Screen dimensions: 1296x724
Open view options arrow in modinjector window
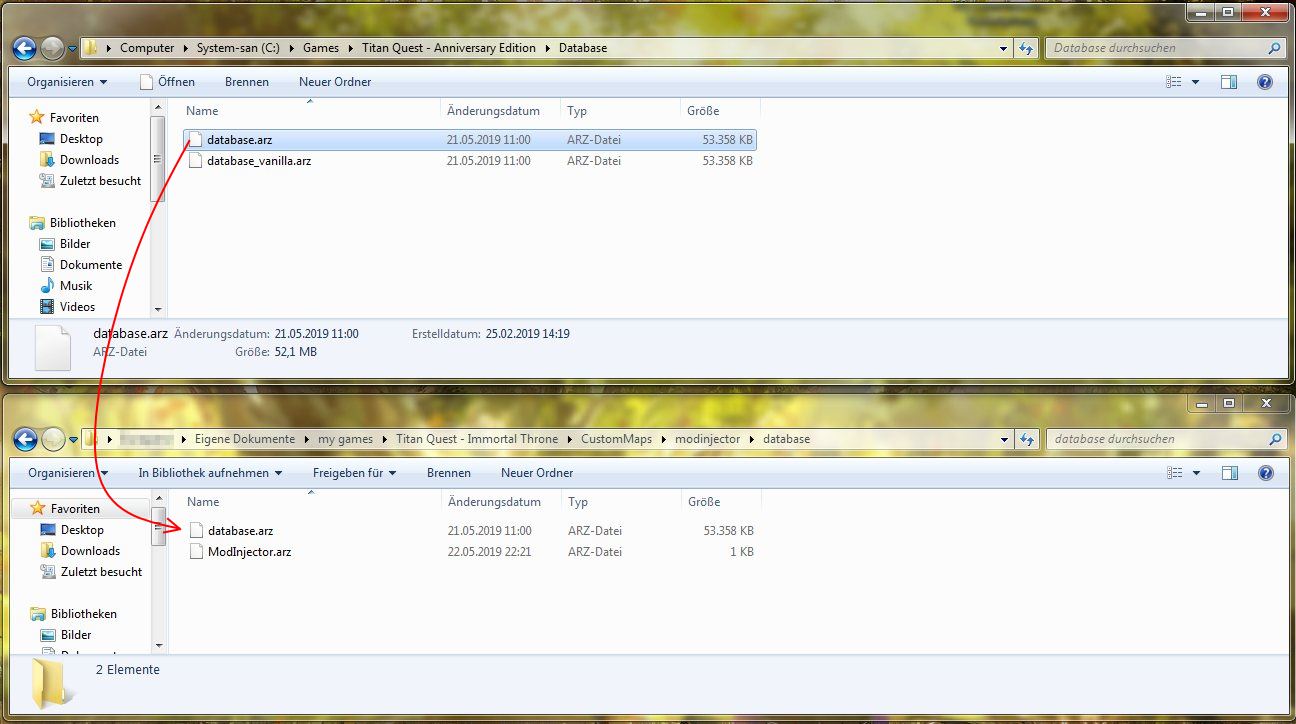pos(1195,473)
